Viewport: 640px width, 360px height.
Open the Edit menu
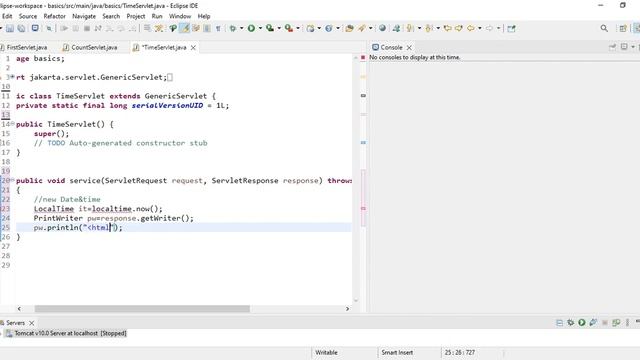7,16
